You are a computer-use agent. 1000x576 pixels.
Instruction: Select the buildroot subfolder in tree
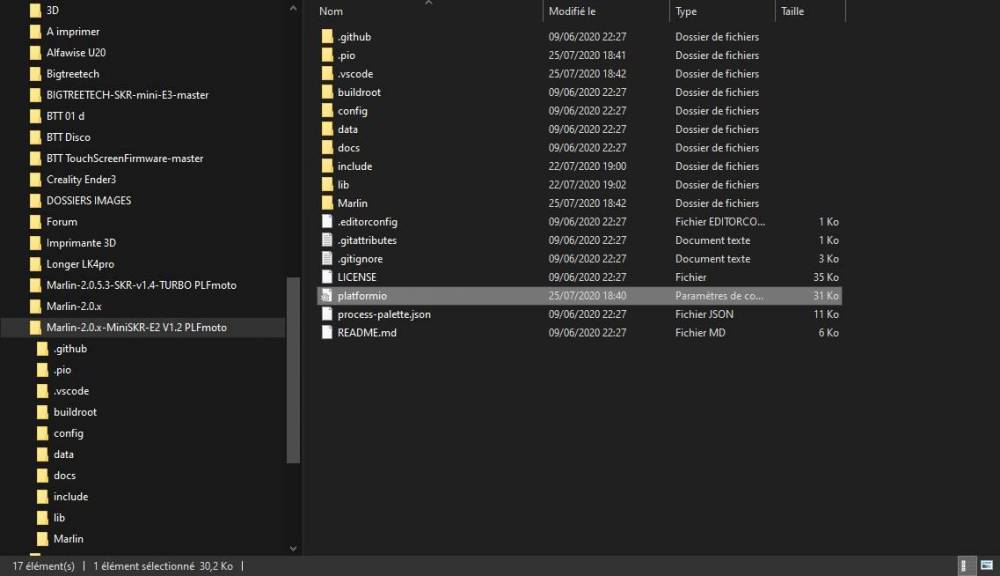[75, 411]
